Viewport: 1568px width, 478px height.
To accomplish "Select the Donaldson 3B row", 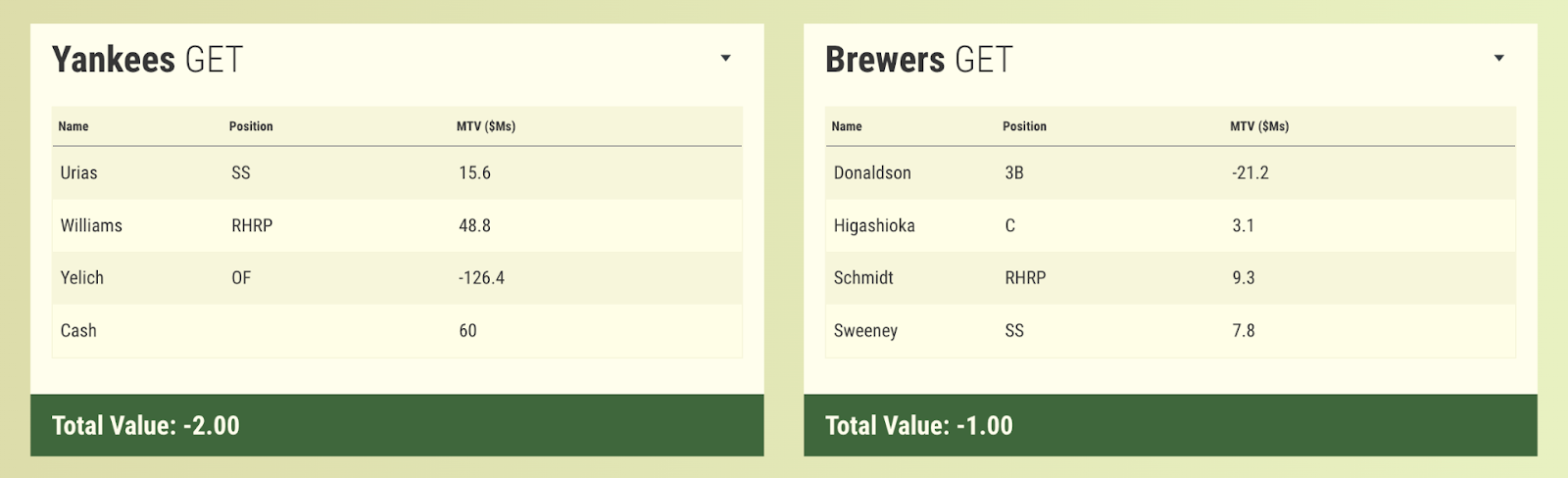I will (x=1170, y=173).
